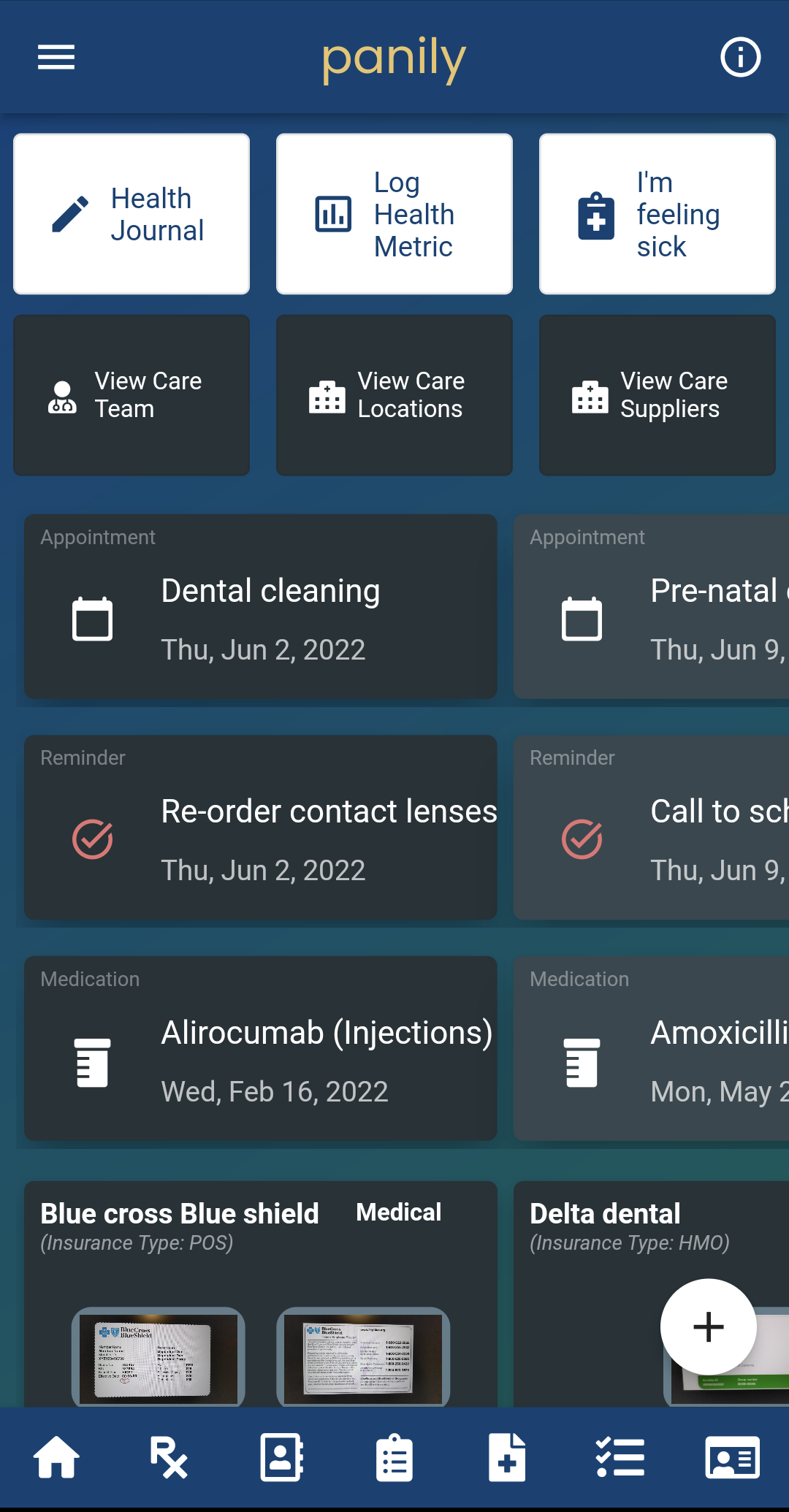Open the Rx prescriptions tab
Screen dimensions: 789x1512
pyautogui.click(x=169, y=1458)
